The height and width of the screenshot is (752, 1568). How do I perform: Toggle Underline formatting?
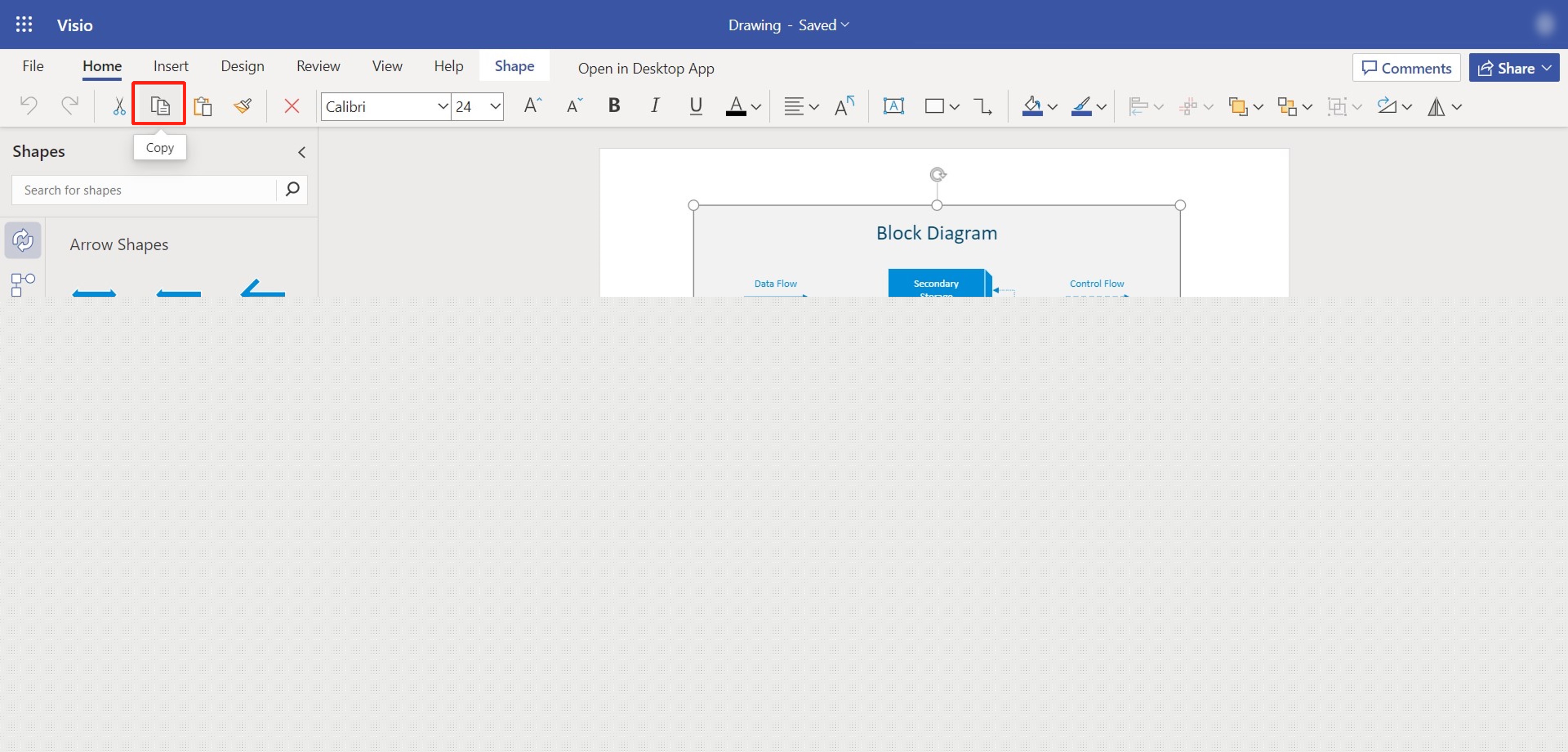pyautogui.click(x=696, y=106)
